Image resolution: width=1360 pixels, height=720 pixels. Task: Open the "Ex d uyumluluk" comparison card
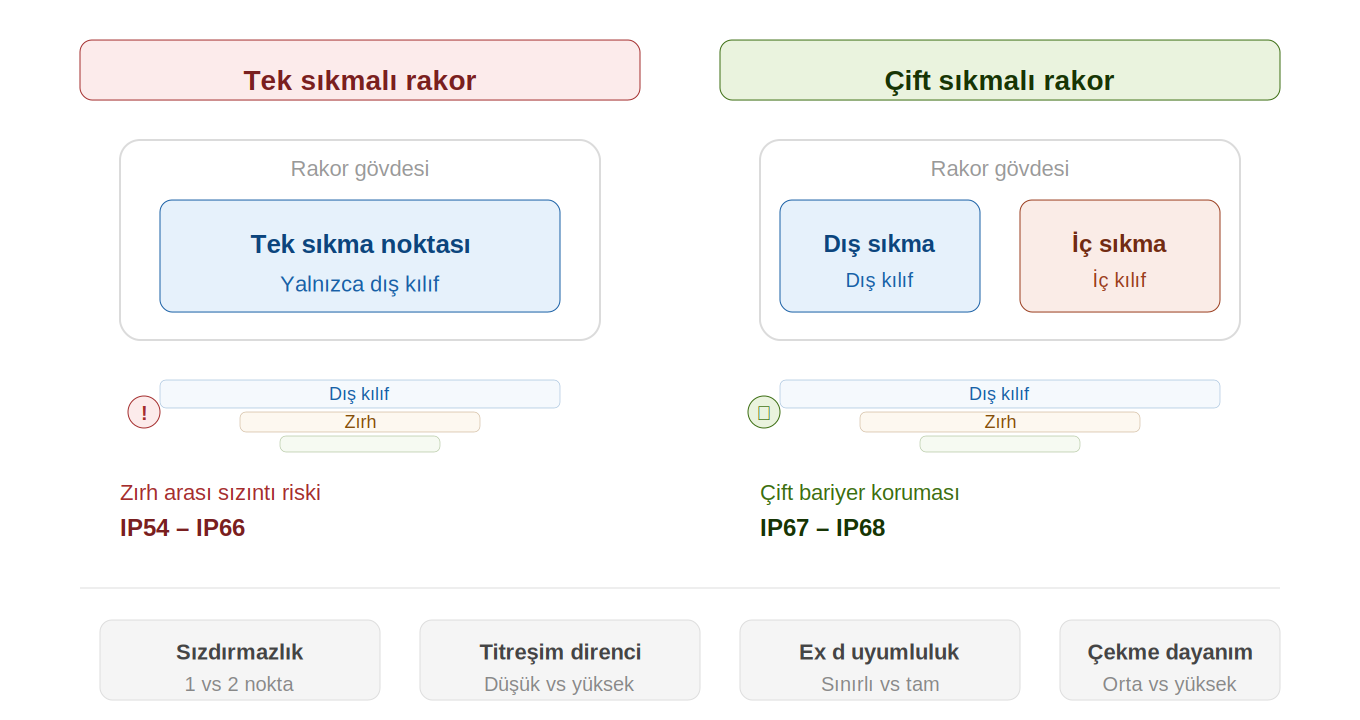(x=880, y=660)
